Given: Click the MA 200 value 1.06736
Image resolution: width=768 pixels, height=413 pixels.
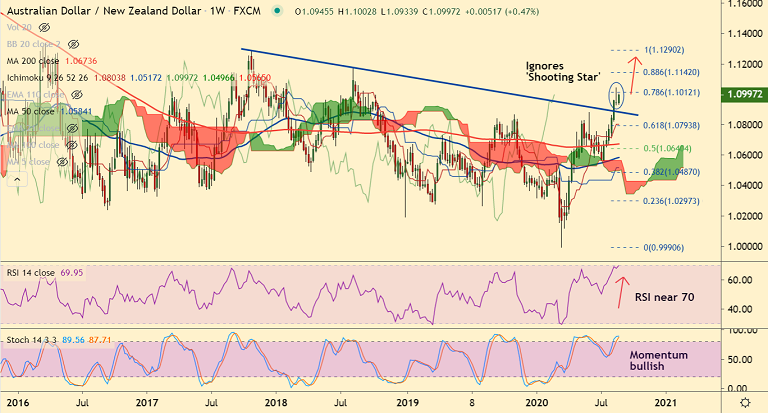Looking at the screenshot, I should click(x=81, y=61).
